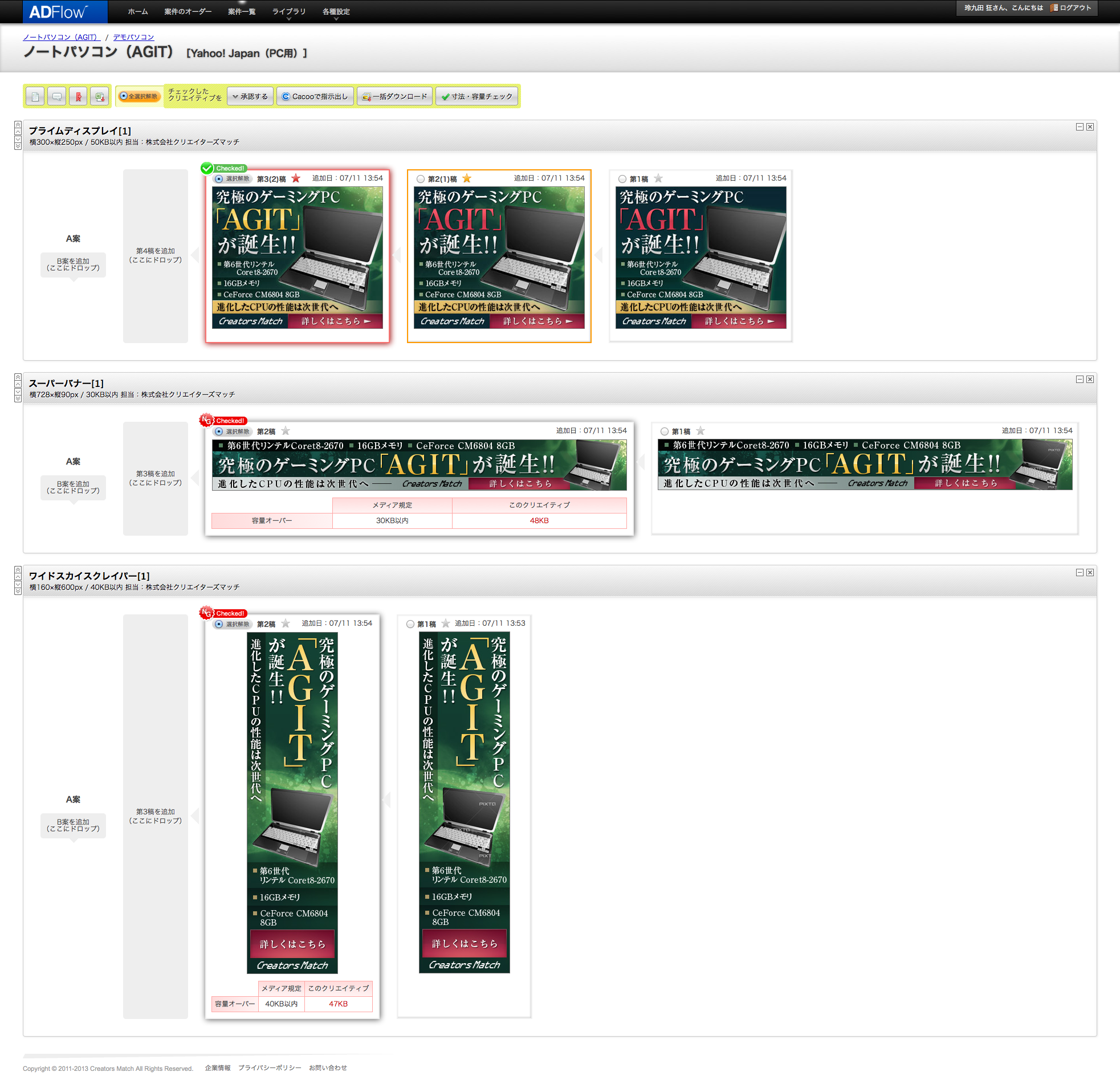The height and width of the screenshot is (1080, 1120).
Task: Open Prime Display 第1稿 banner thumbnail
Action: pos(700,257)
